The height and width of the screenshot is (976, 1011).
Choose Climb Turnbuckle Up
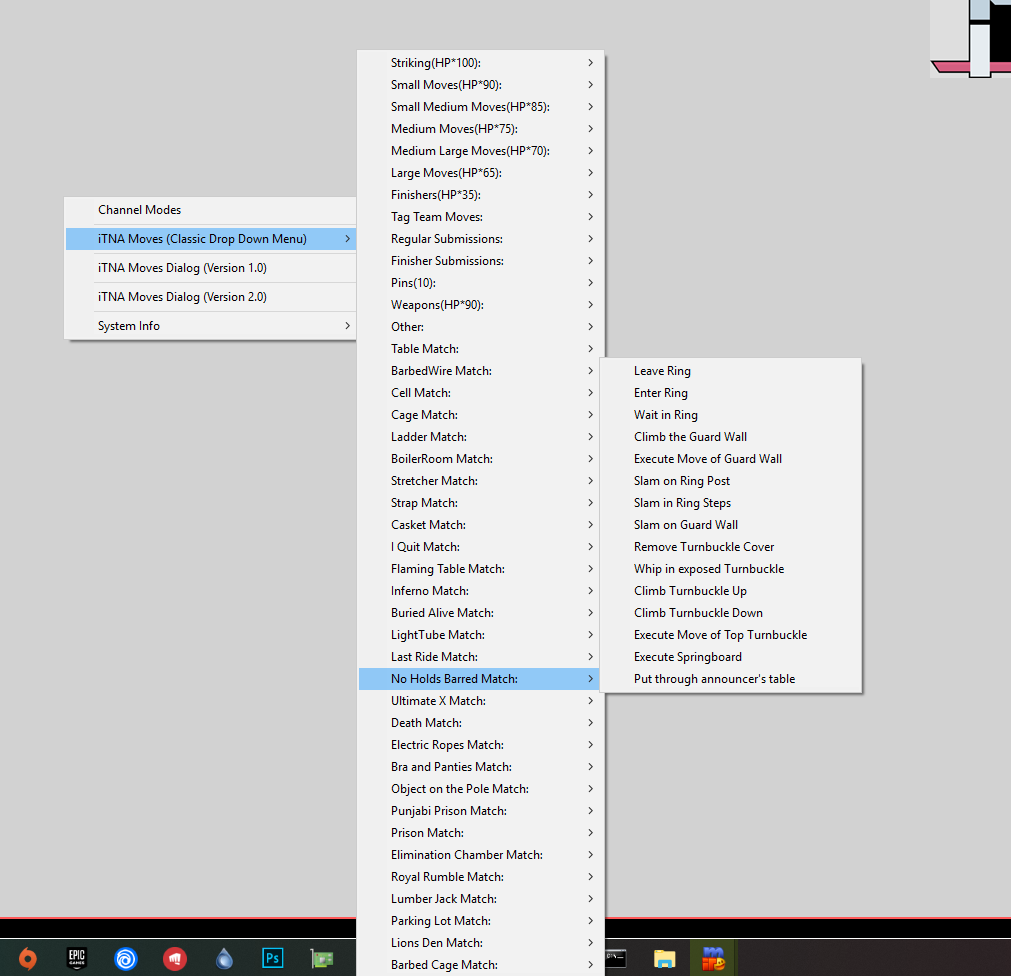pyautogui.click(x=731, y=590)
